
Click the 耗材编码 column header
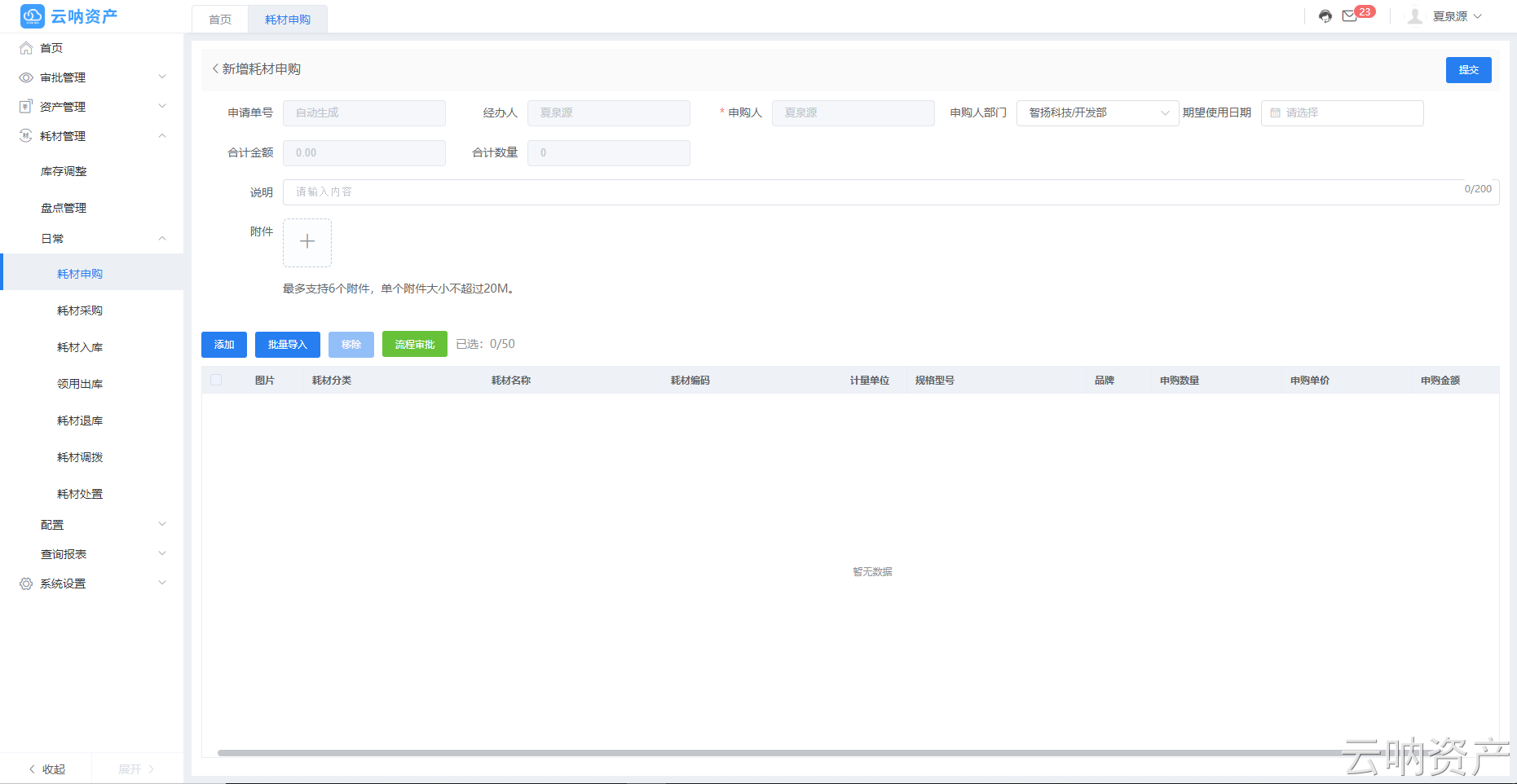pos(690,381)
